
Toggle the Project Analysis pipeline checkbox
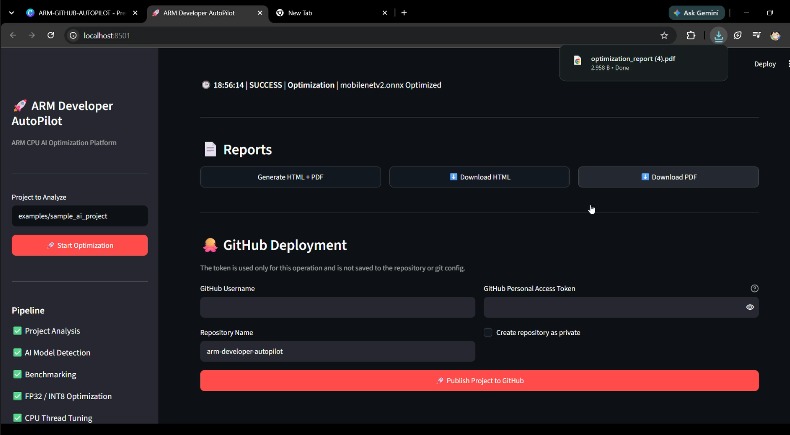point(17,331)
